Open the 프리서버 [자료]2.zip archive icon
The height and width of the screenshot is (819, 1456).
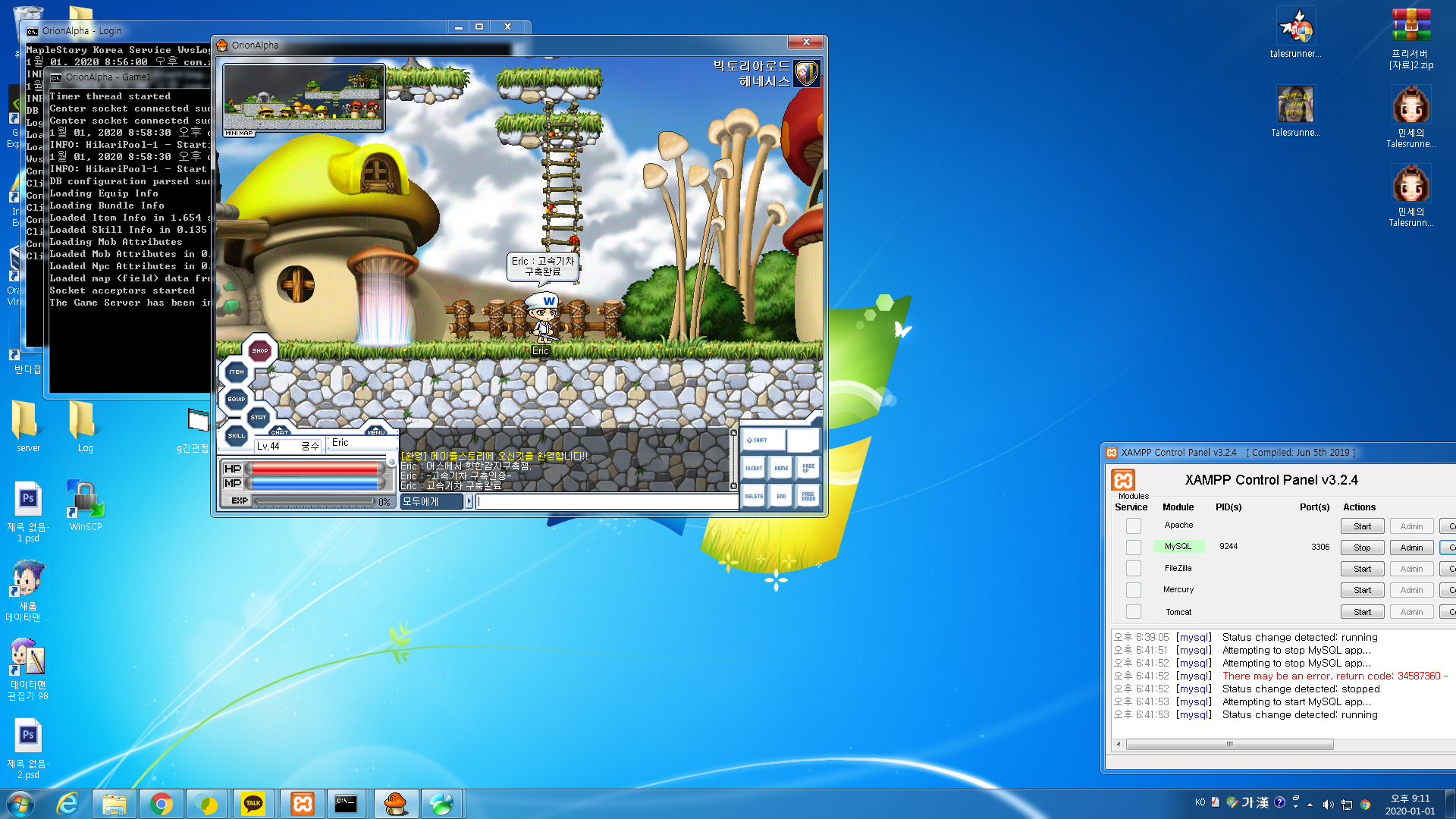pos(1410,38)
